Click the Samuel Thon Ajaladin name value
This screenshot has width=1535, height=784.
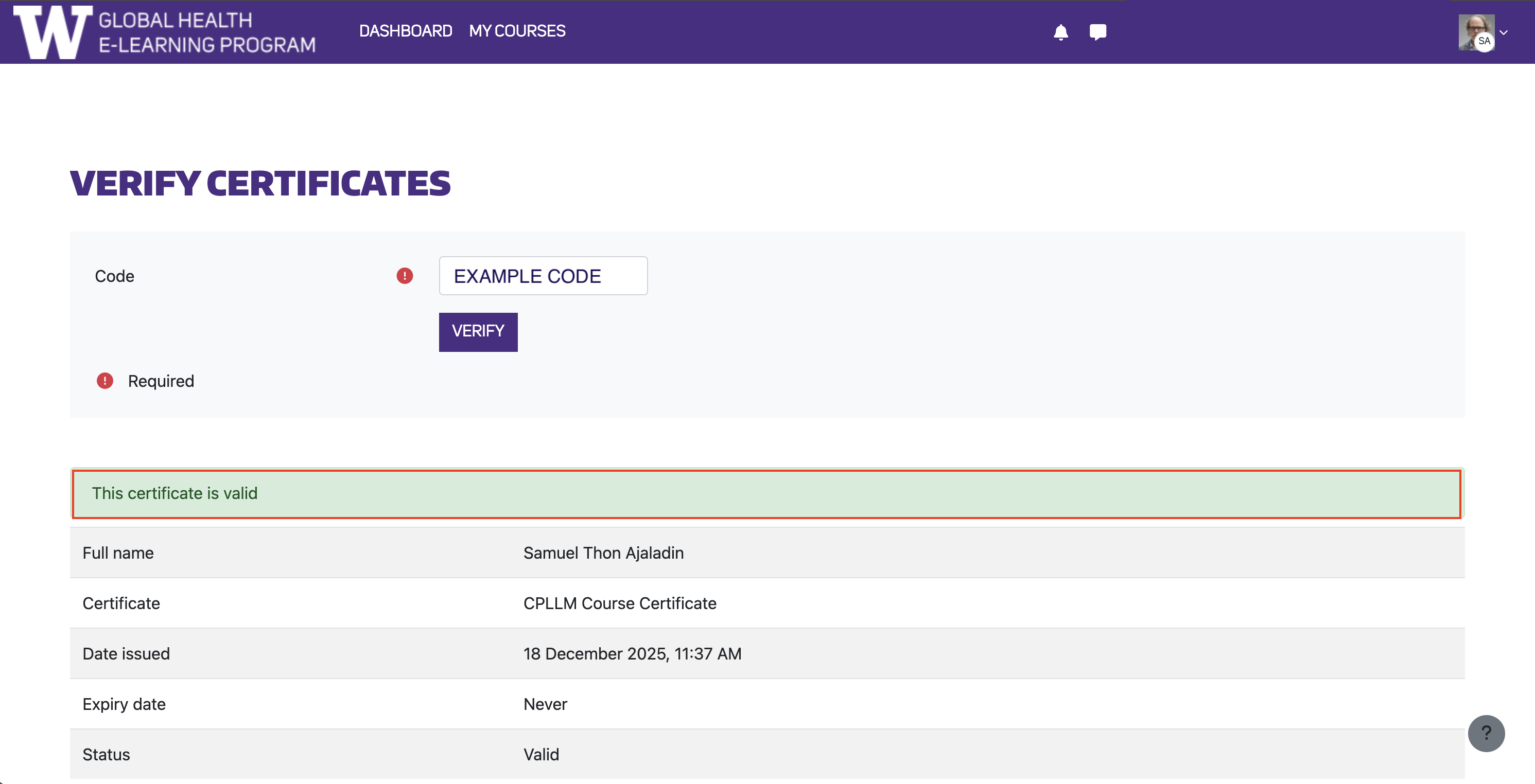(x=603, y=553)
